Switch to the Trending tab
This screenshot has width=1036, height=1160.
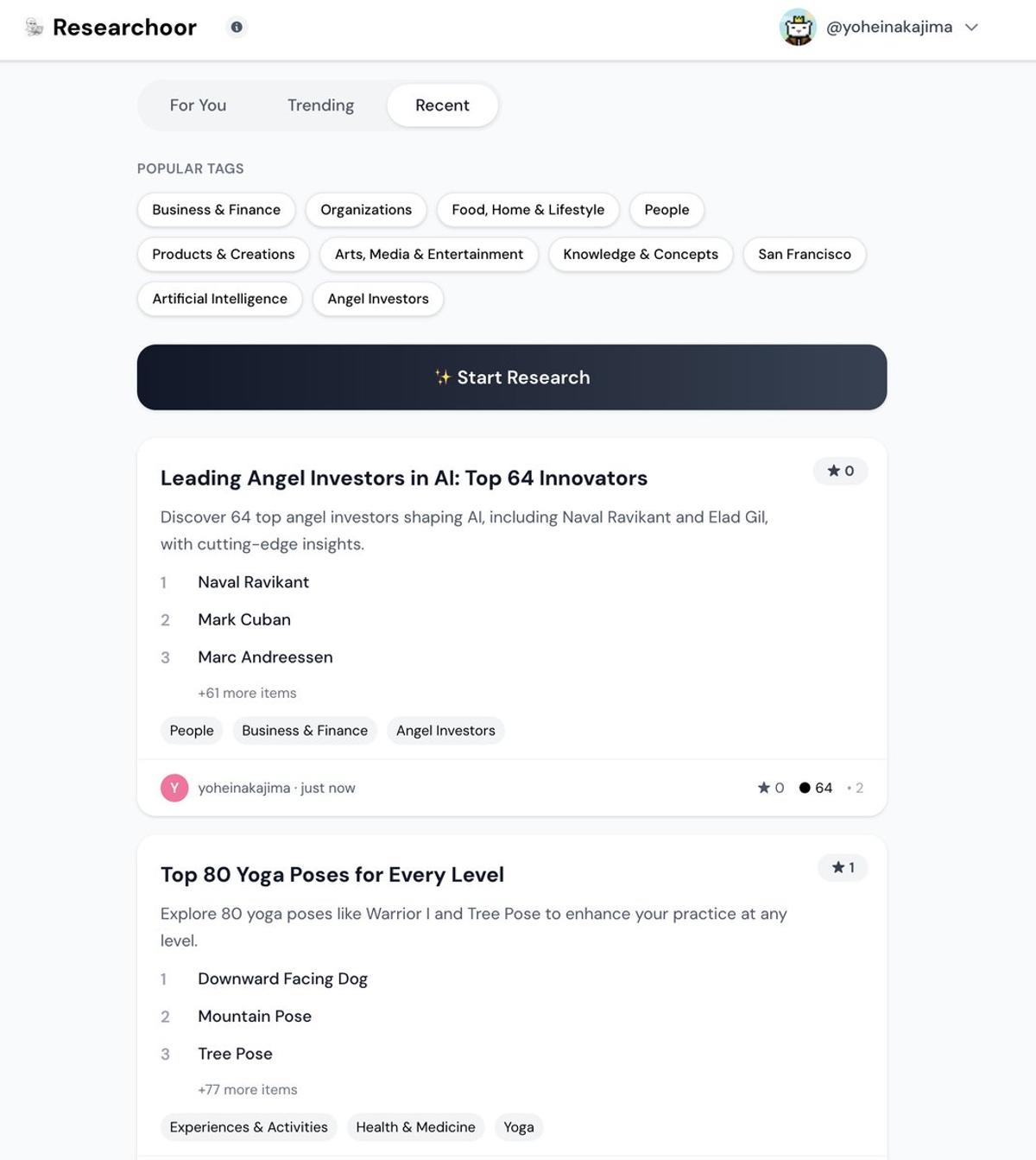coord(320,105)
